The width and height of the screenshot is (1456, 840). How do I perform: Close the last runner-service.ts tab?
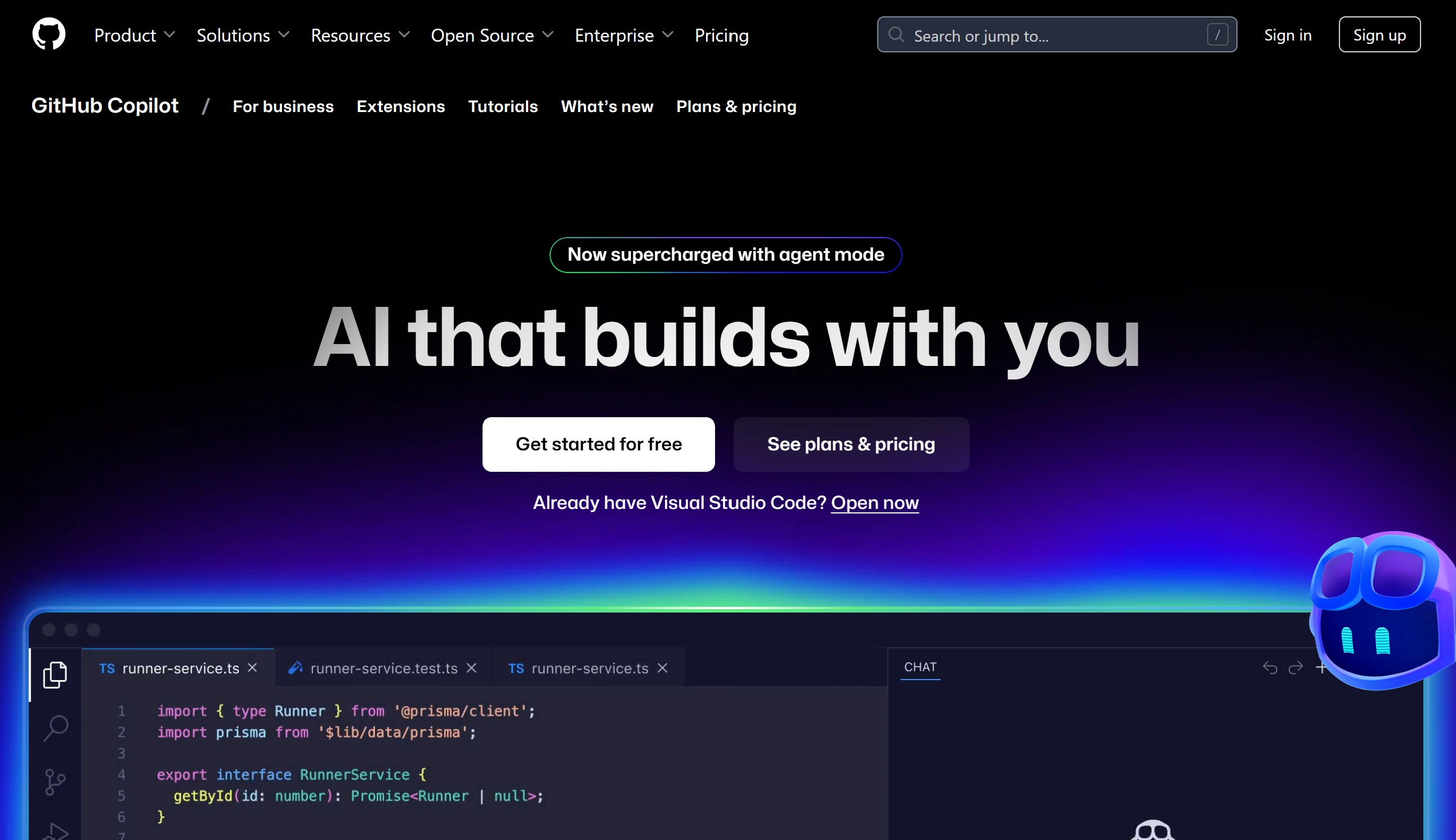662,668
